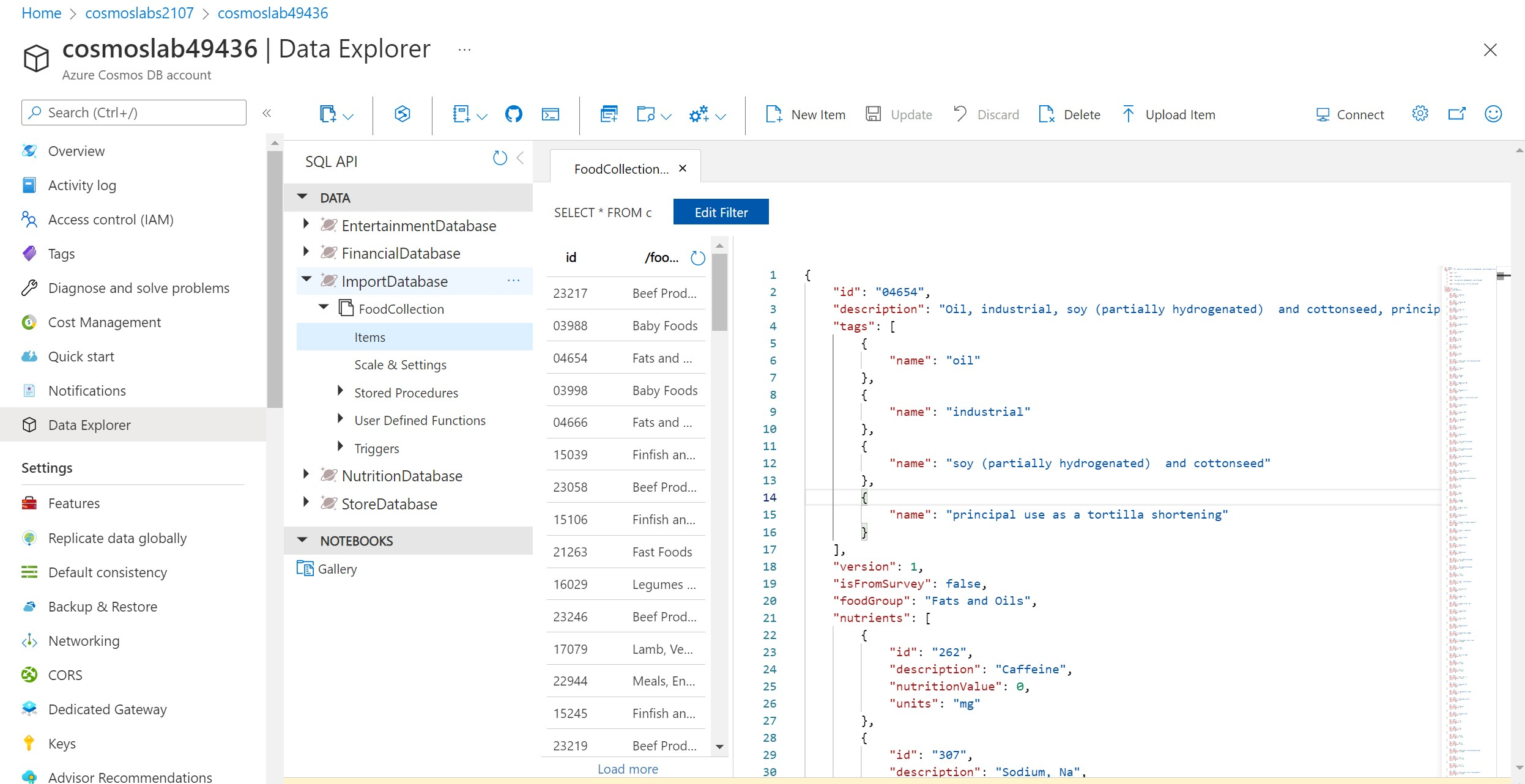Open the GitHub integration icon
The image size is (1525, 784).
tap(514, 114)
